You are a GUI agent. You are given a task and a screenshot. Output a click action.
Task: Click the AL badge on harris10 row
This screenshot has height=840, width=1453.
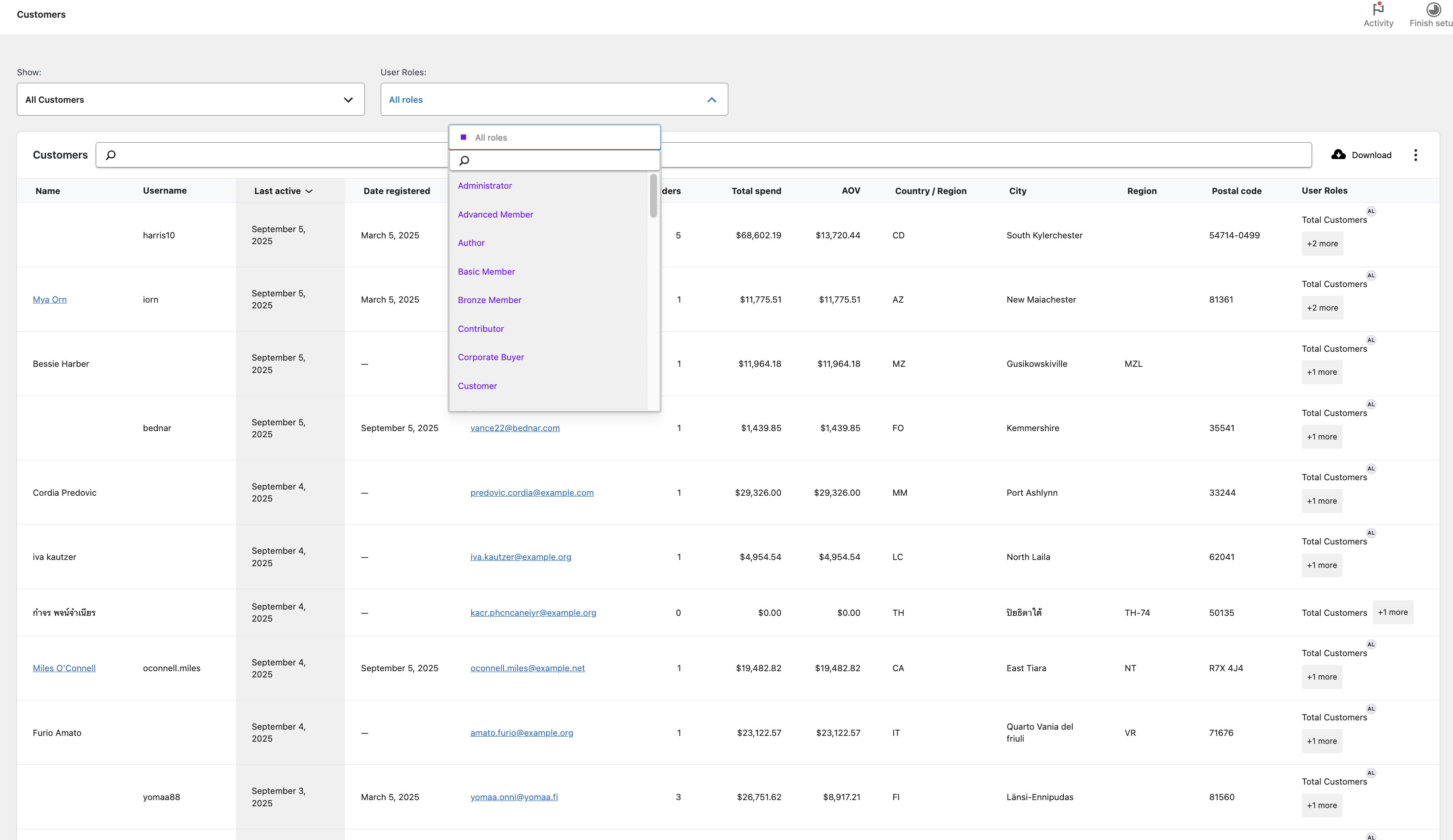click(x=1371, y=211)
